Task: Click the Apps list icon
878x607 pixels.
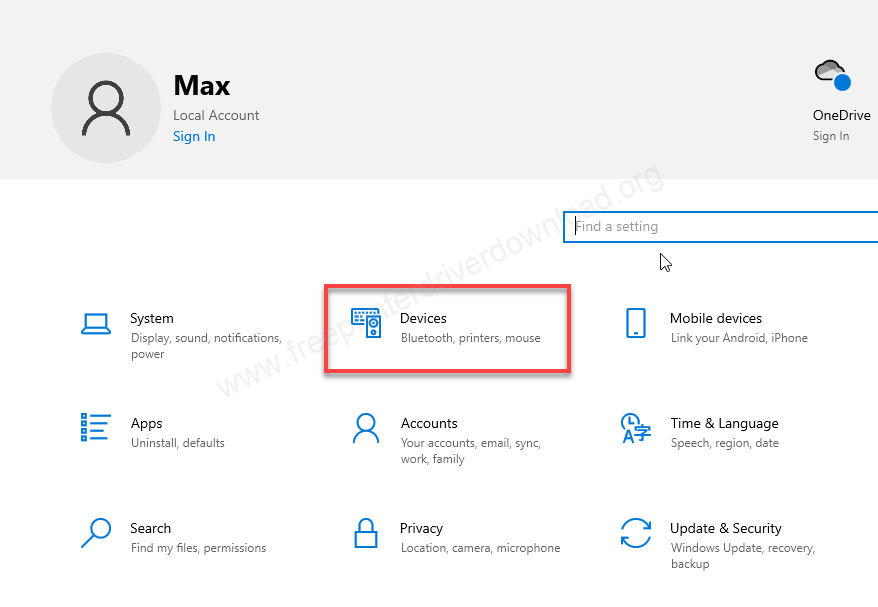Action: pos(95,427)
